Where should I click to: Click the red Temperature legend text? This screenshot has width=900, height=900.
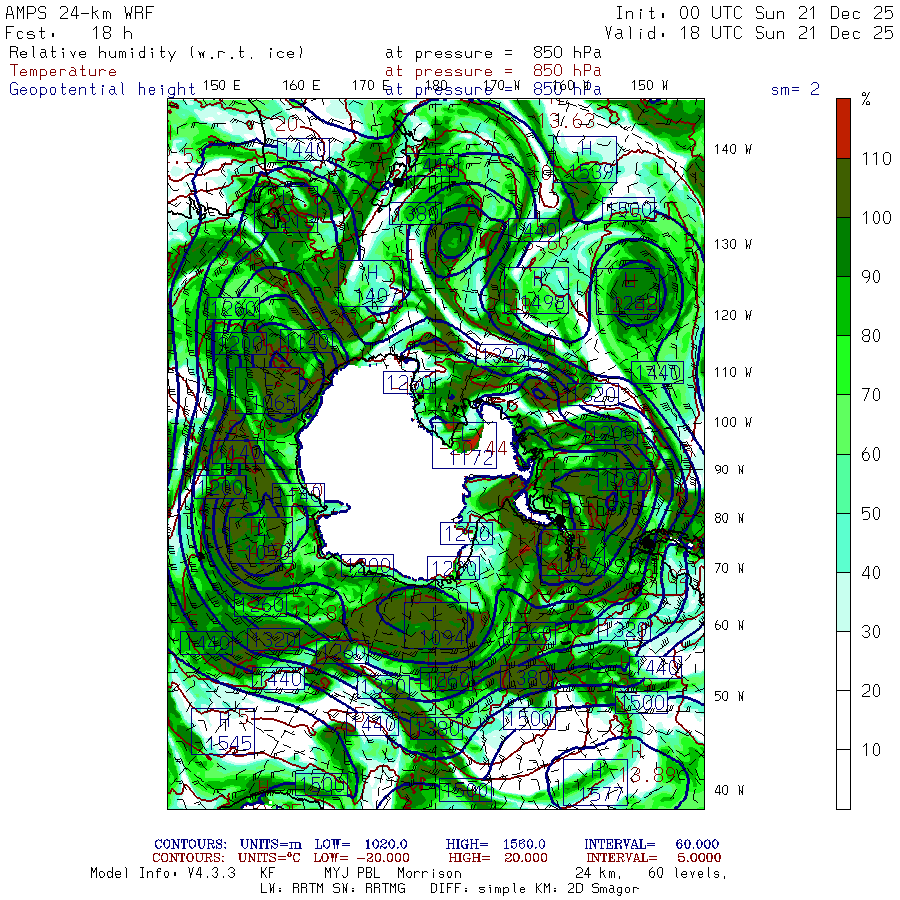pos(63,71)
